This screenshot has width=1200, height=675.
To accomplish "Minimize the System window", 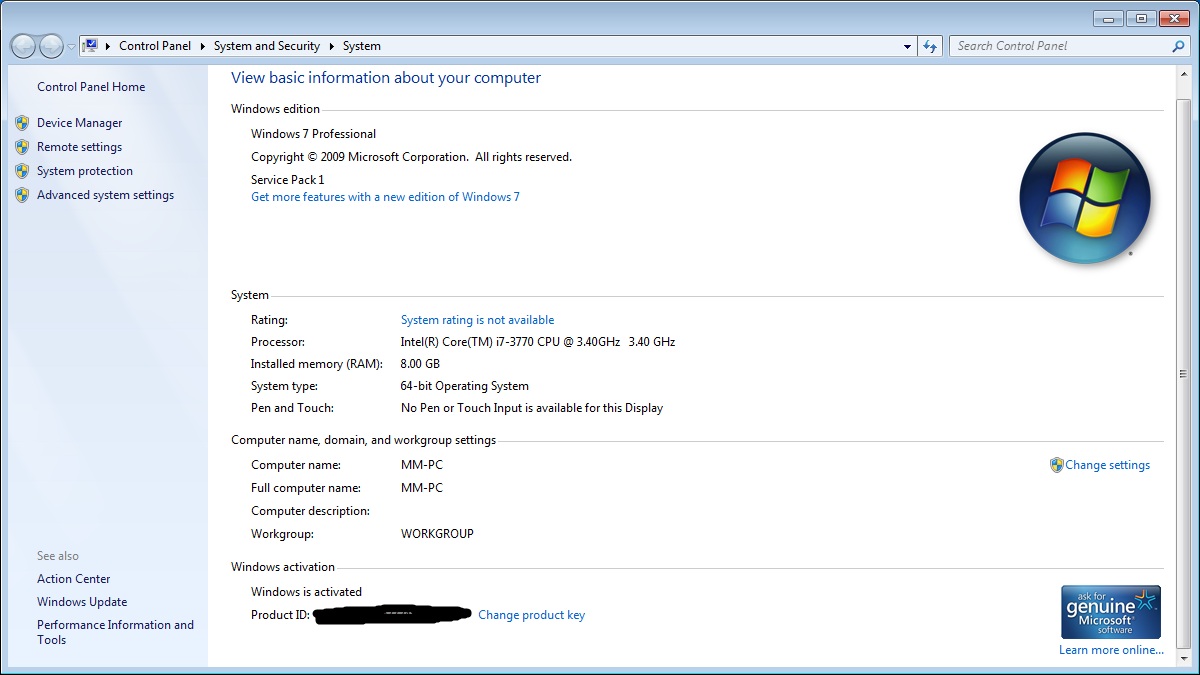I will [1108, 18].
